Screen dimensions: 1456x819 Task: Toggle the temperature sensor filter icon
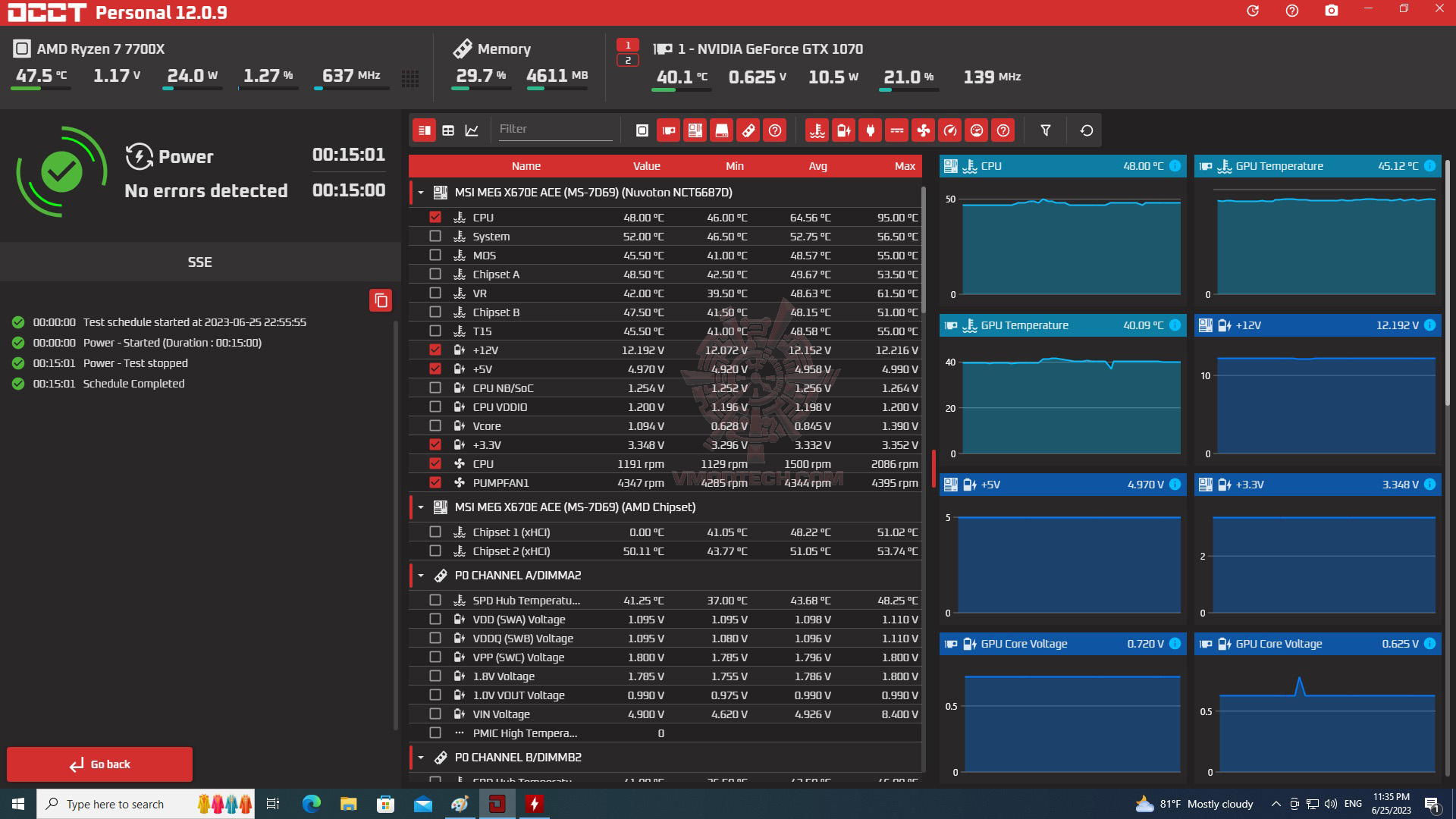[817, 130]
